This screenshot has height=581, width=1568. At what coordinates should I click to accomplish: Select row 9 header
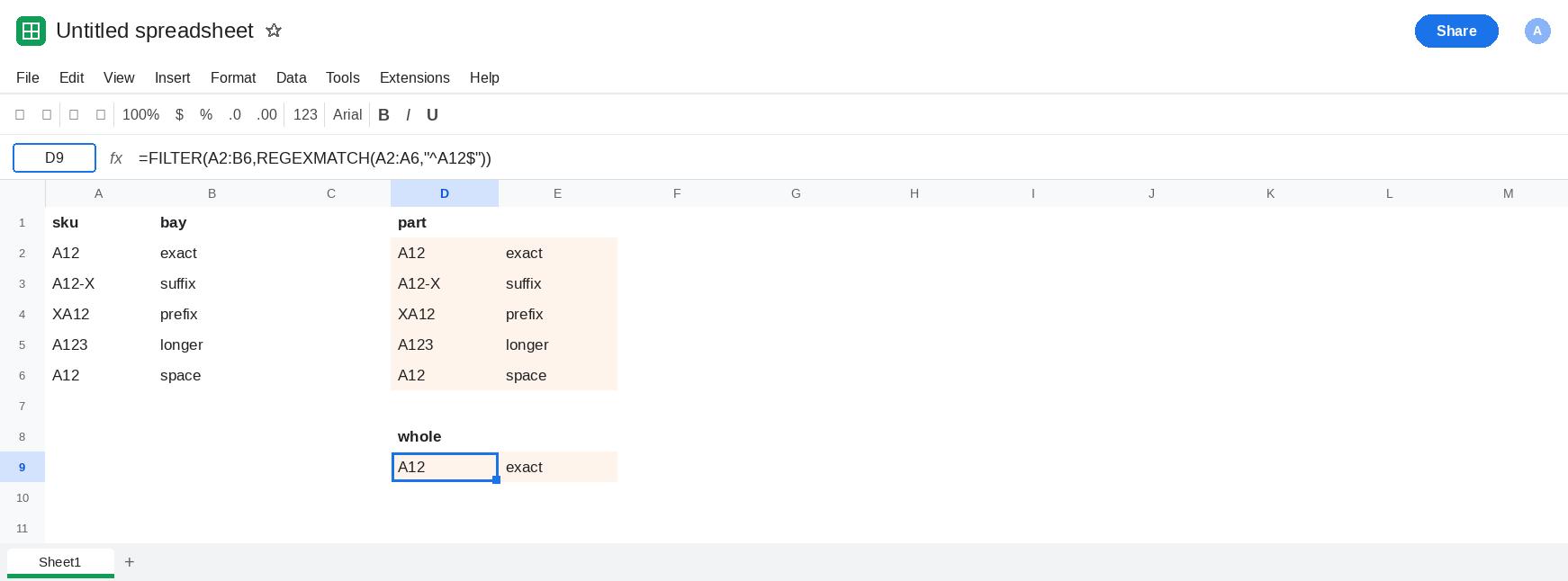[23, 467]
